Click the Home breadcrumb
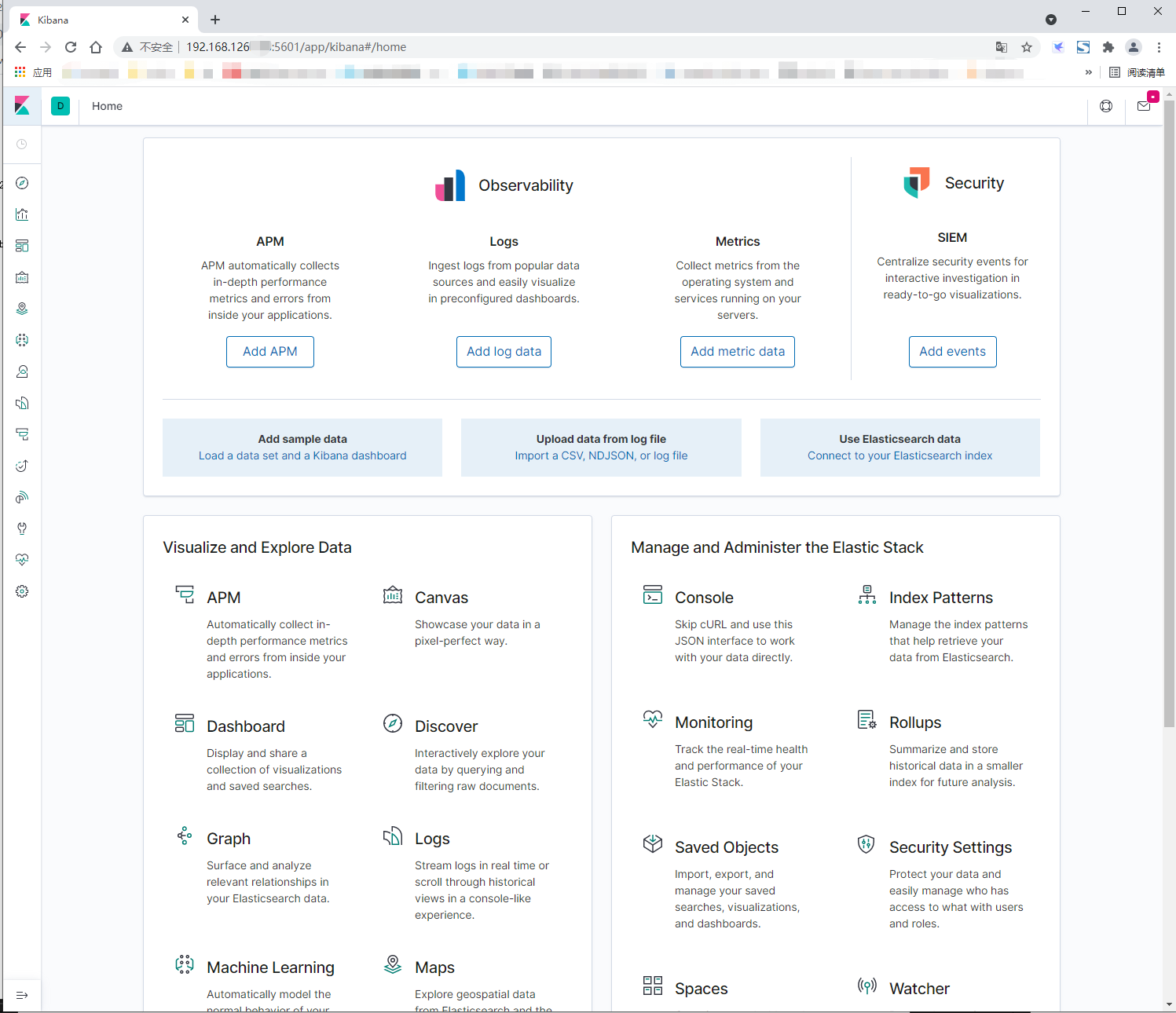The height and width of the screenshot is (1013, 1176). tap(107, 106)
